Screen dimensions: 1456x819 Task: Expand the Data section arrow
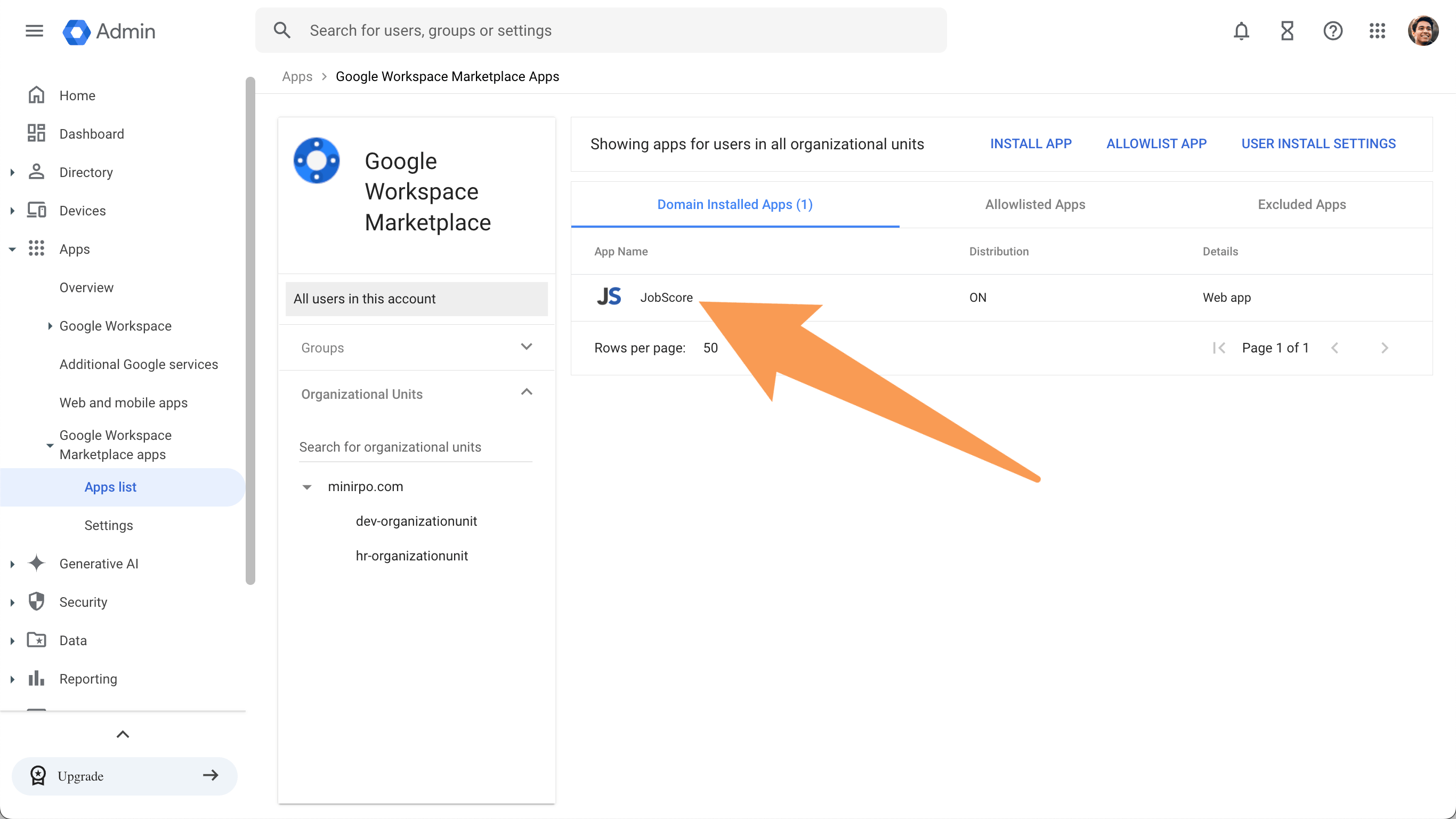(12, 641)
